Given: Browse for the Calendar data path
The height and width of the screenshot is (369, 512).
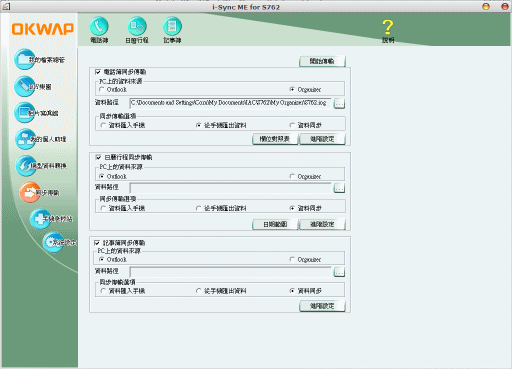Looking at the screenshot, I should tap(339, 188).
